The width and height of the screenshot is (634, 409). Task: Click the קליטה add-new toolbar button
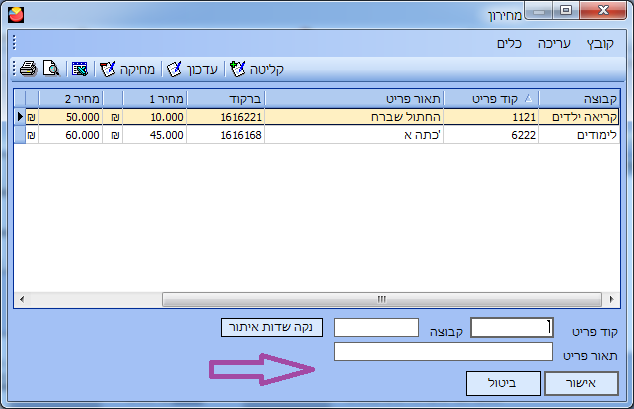pos(257,69)
